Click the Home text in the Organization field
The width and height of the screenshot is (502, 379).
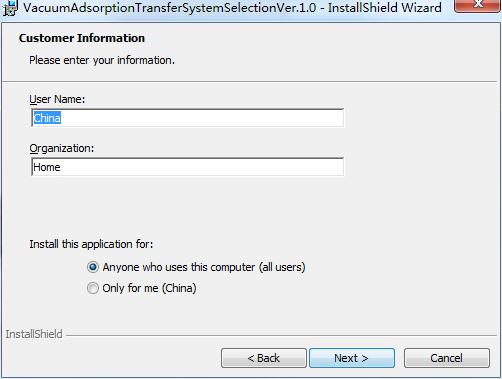(x=47, y=167)
